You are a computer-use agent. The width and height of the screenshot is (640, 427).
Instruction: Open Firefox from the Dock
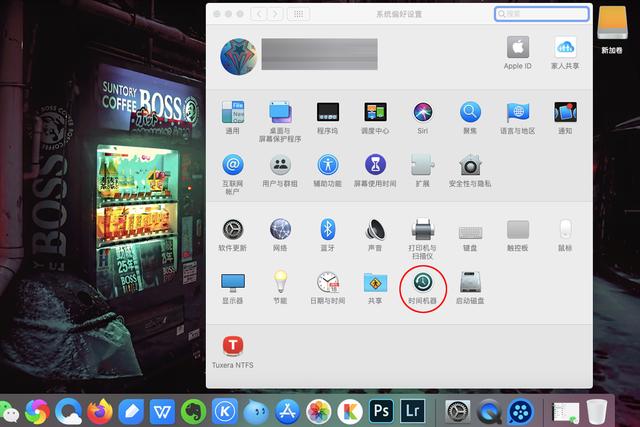(100, 411)
